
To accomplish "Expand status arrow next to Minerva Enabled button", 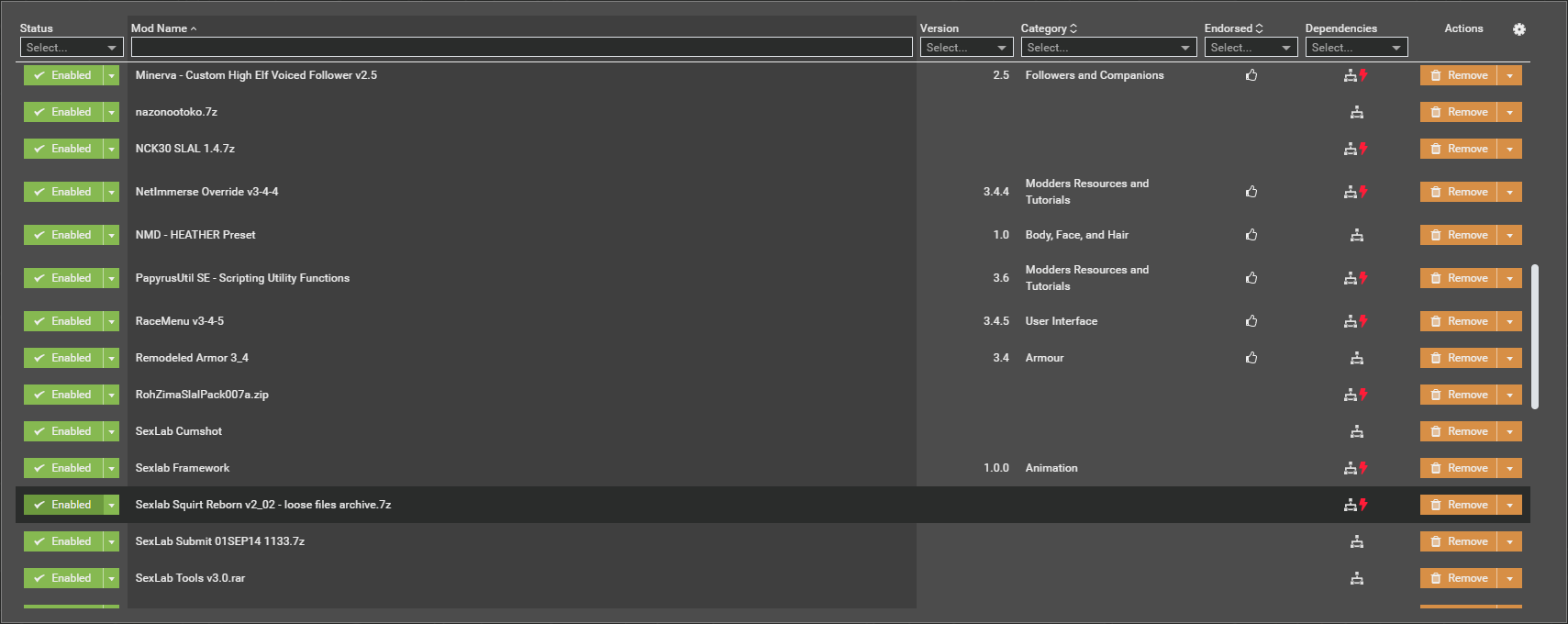I will (111, 75).
